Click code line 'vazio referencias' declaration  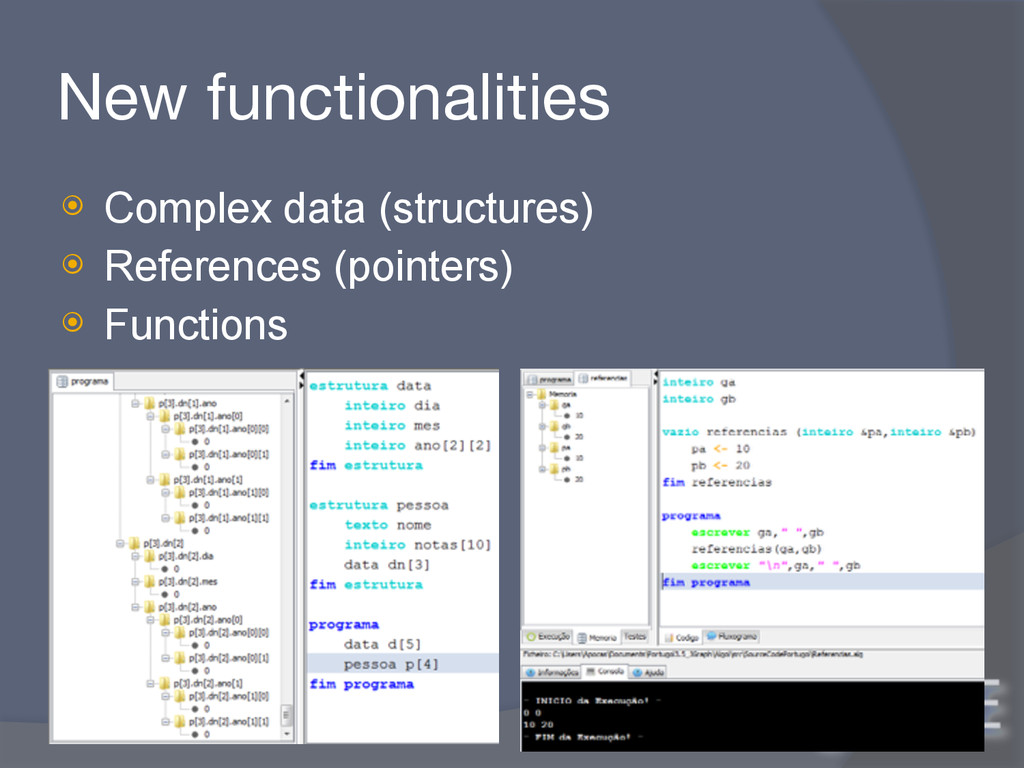819,432
